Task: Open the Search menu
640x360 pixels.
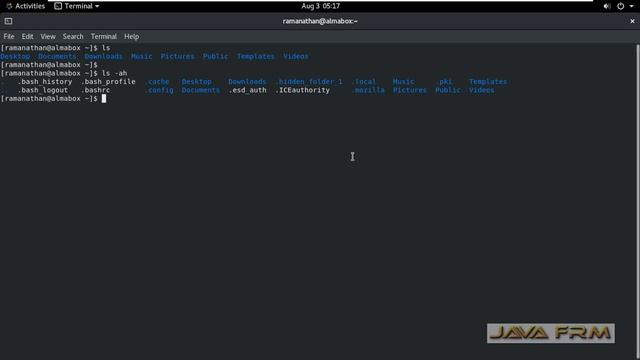Action: (x=73, y=37)
